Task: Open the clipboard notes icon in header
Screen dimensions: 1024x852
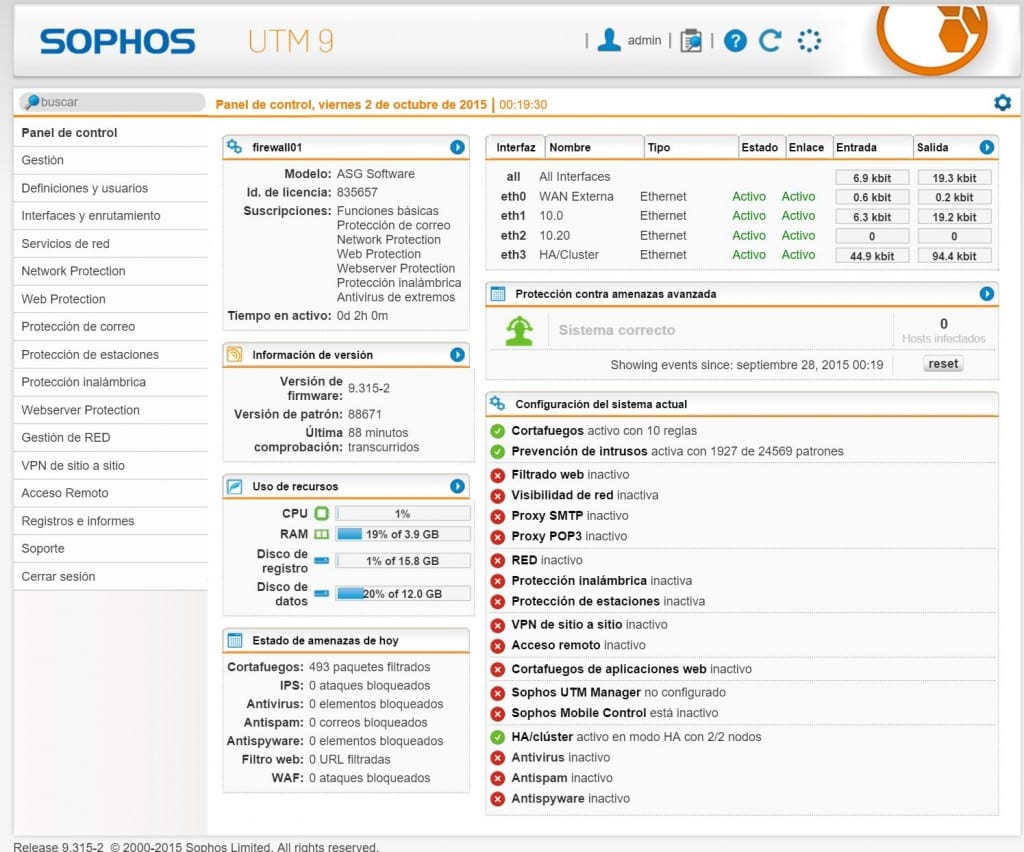Action: [690, 41]
